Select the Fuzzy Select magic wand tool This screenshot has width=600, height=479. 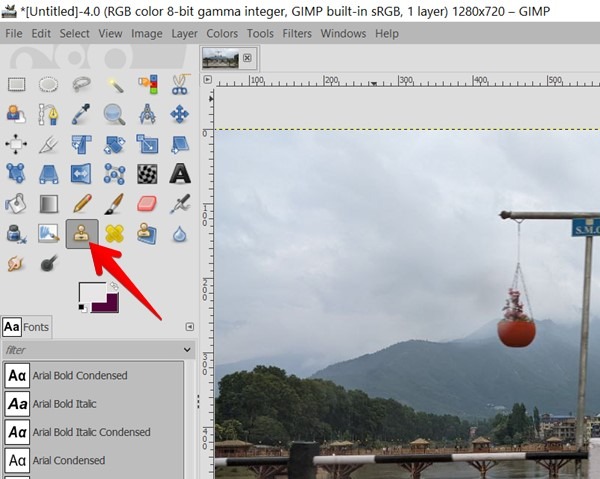coord(114,84)
